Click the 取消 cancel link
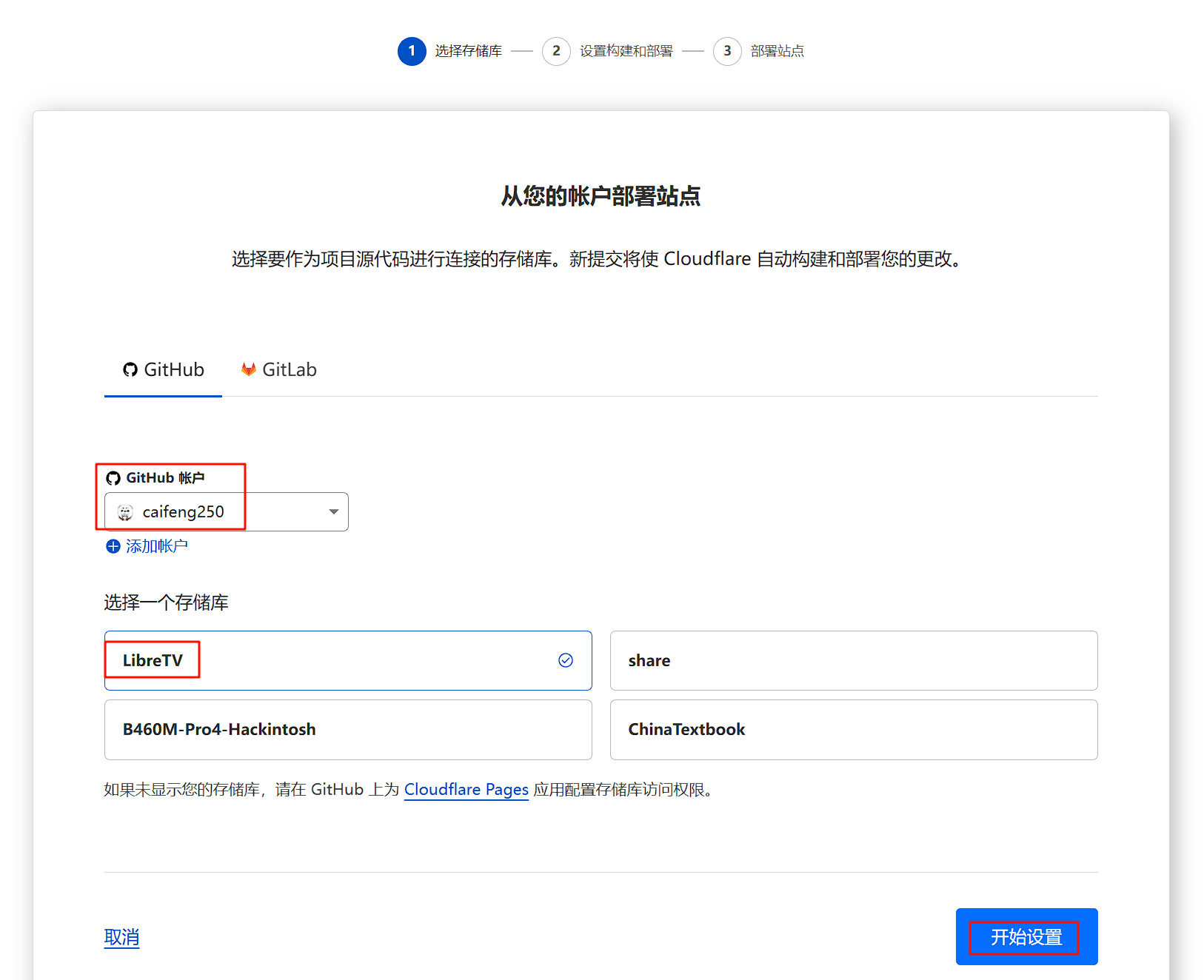Viewport: 1204px width, 980px height. pos(122,937)
